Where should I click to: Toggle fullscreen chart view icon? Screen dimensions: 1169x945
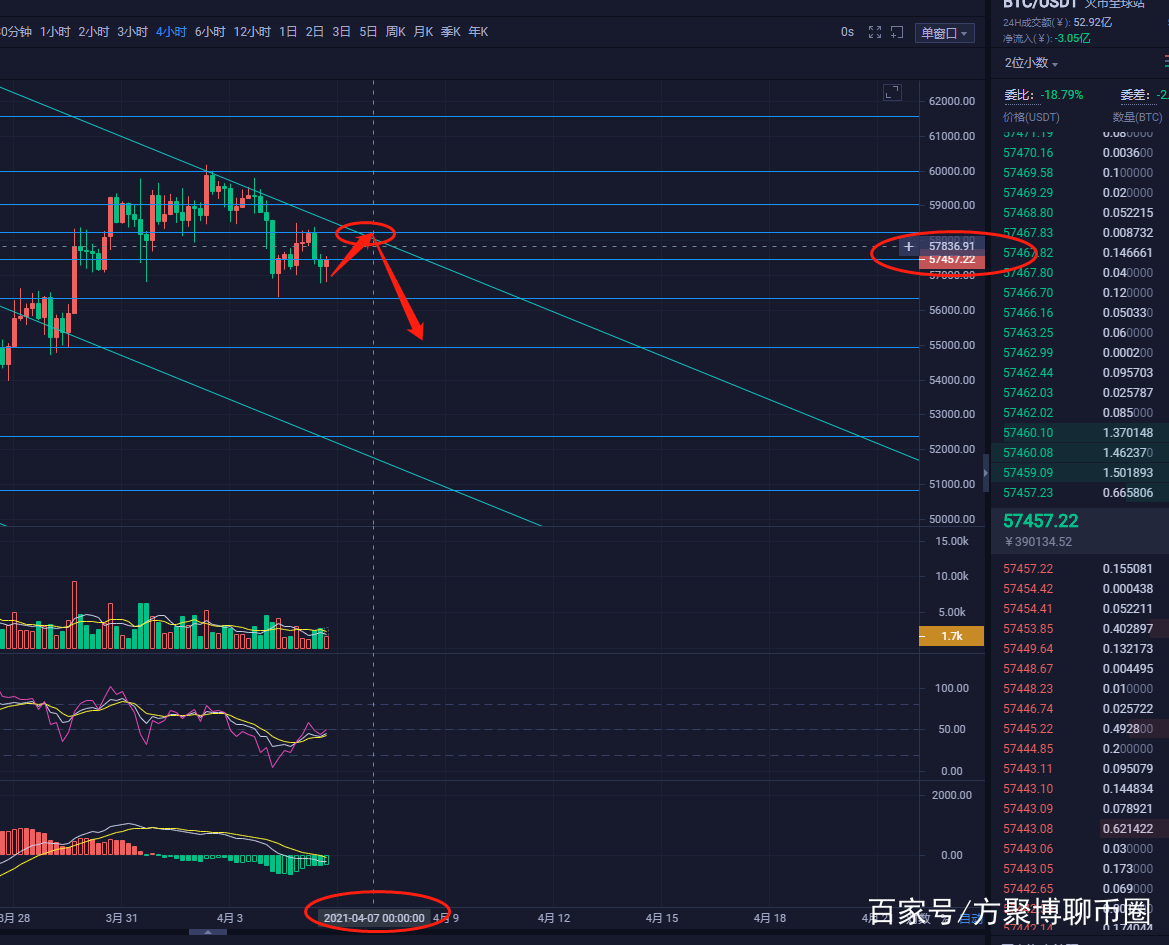tap(875, 32)
